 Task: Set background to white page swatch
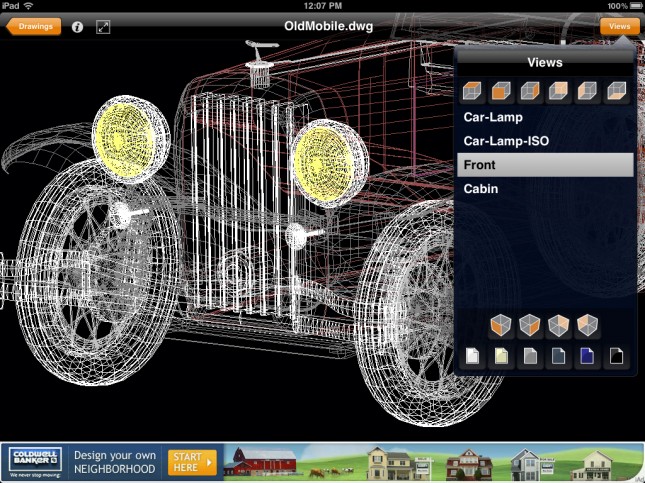471,356
